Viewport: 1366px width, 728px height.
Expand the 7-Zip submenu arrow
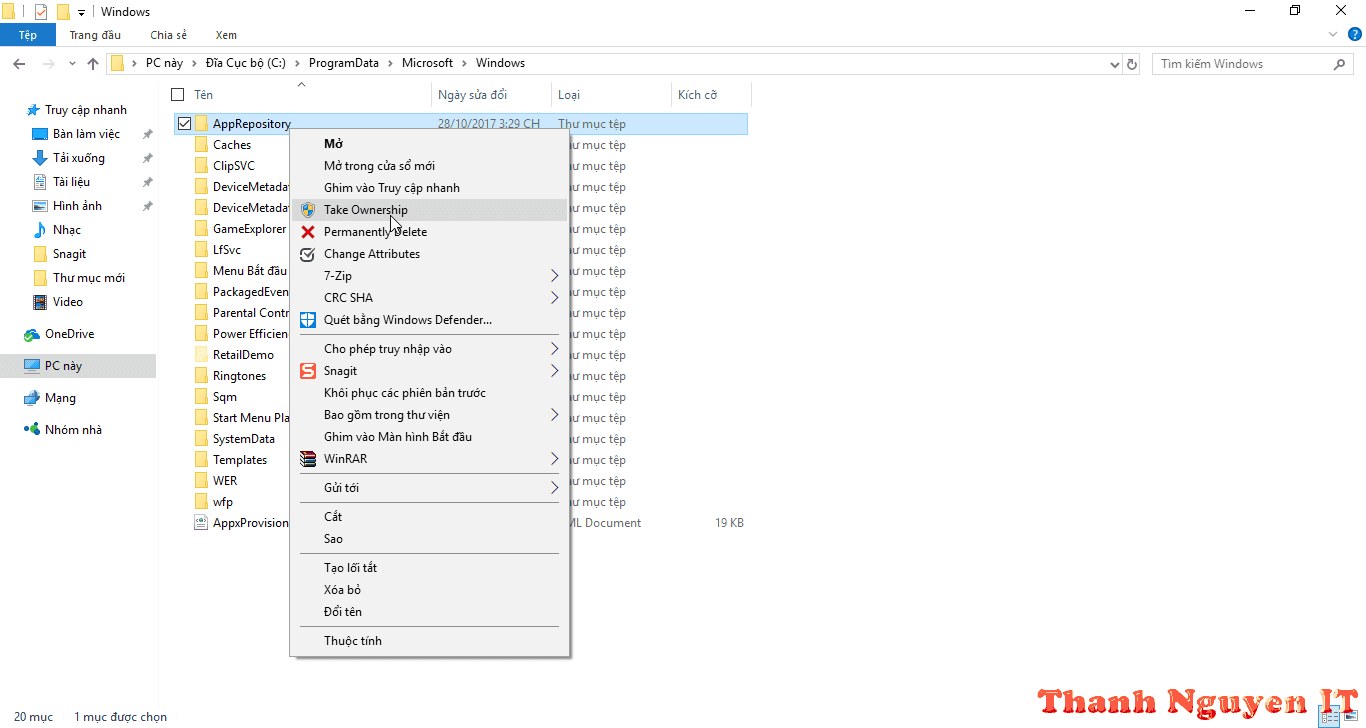pyautogui.click(x=555, y=276)
